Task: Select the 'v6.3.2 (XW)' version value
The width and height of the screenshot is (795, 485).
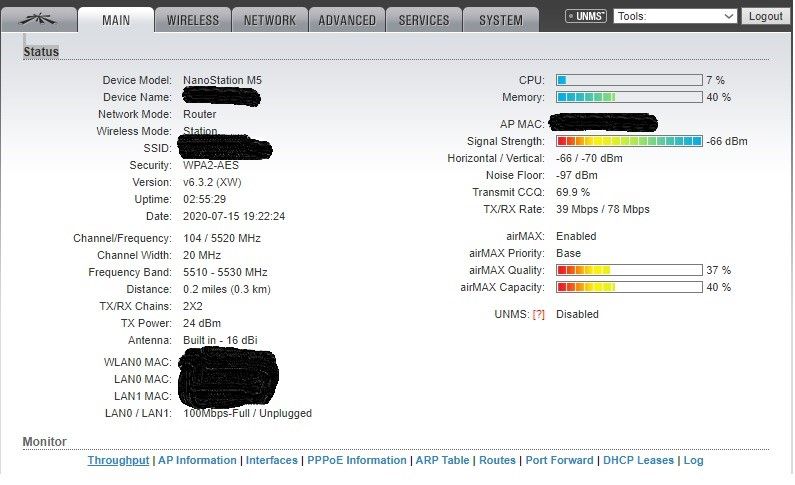Action: (212, 182)
